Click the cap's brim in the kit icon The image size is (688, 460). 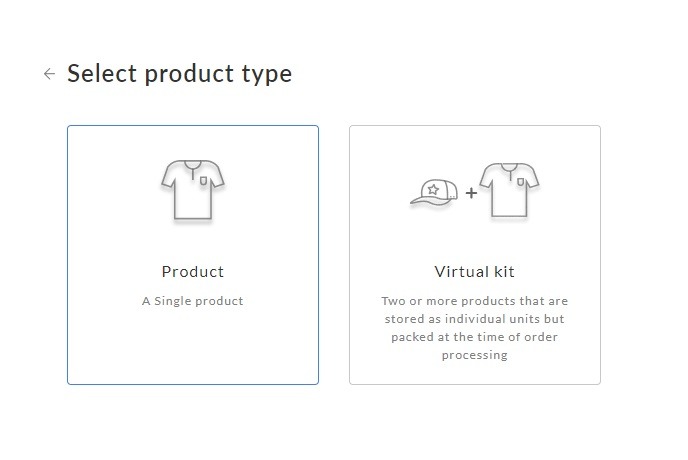[x=423, y=200]
